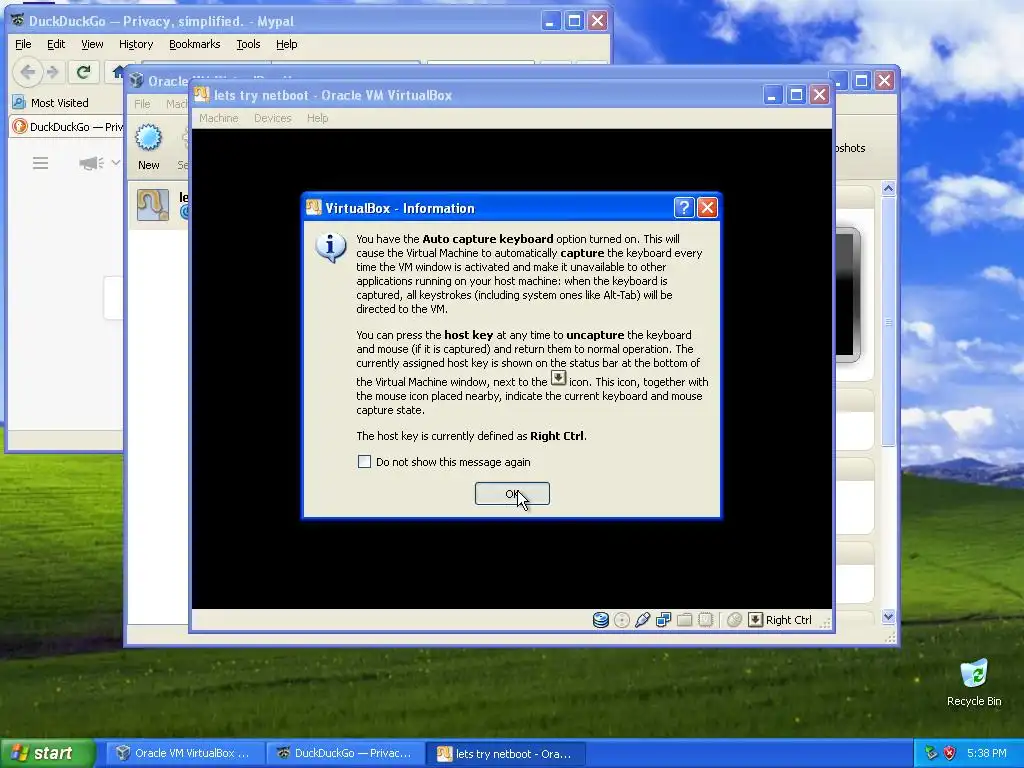Open the Edit menu in the Mypal browser

point(56,44)
